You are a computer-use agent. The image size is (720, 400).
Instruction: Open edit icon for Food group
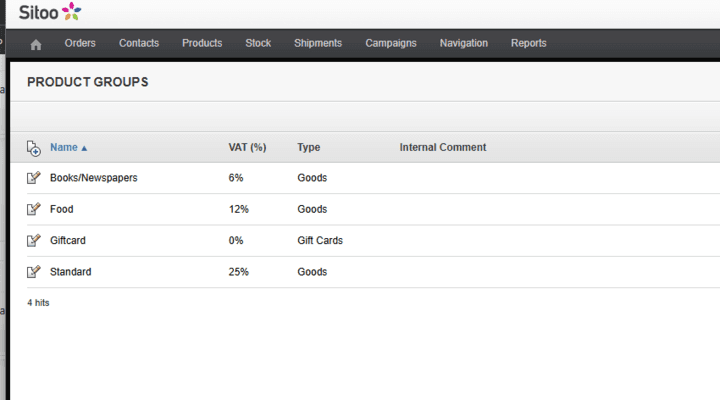tap(34, 210)
